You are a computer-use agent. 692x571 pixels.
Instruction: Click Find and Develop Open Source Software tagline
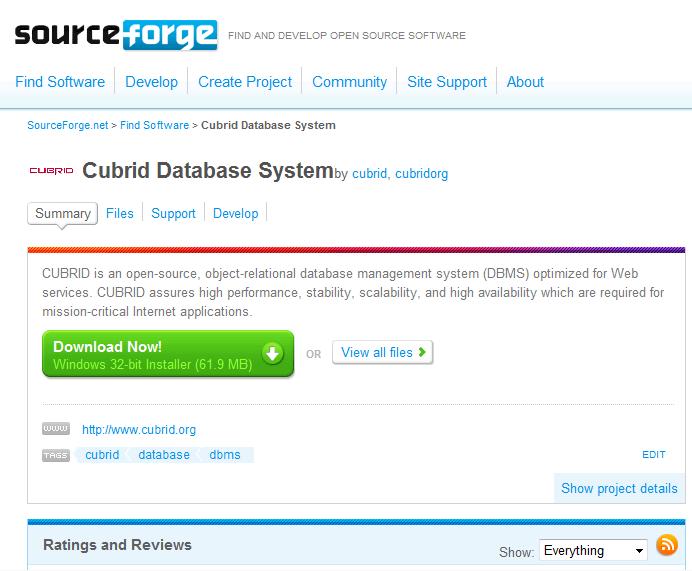(347, 36)
